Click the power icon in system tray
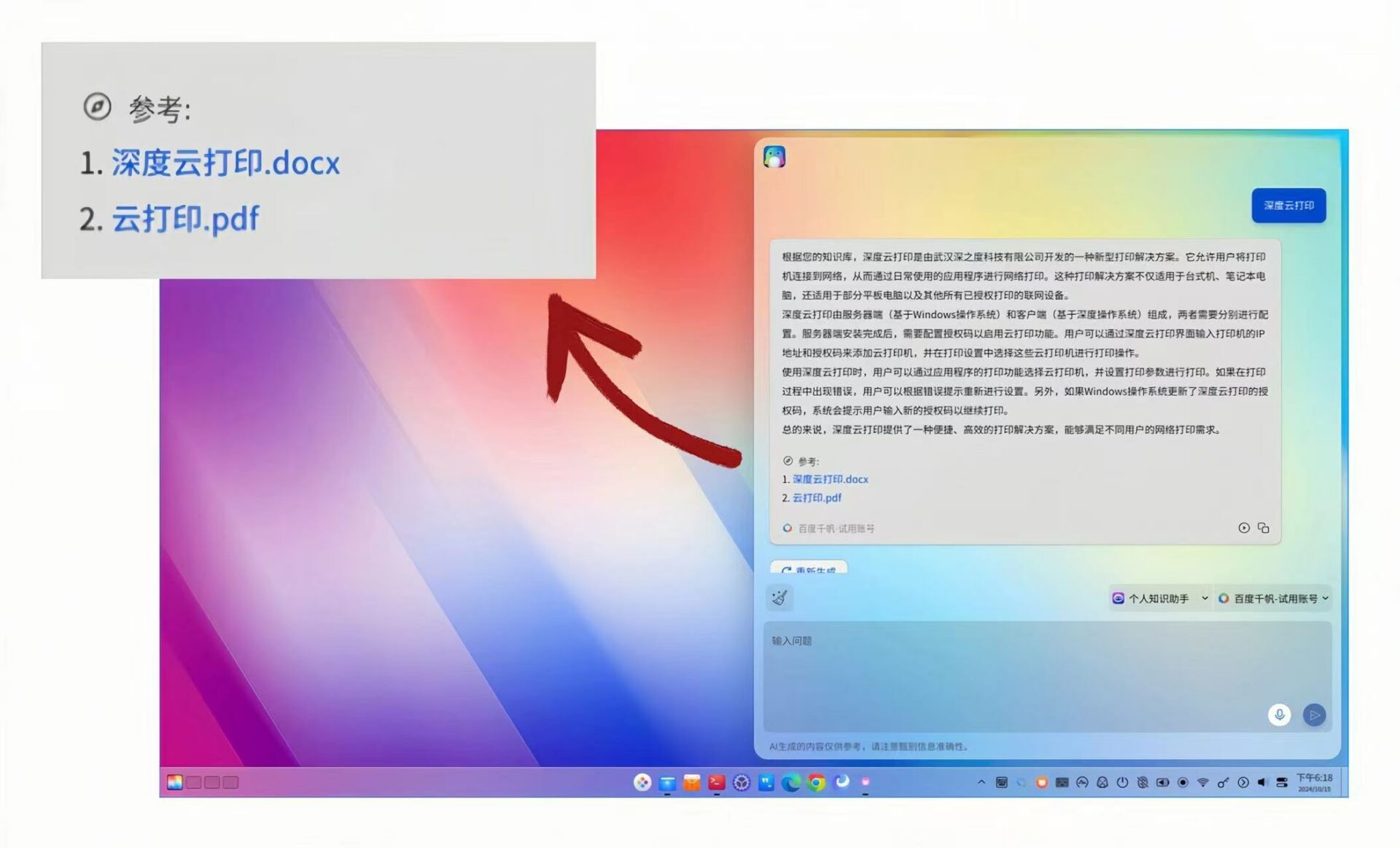The width and height of the screenshot is (1400, 848). tap(1122, 782)
